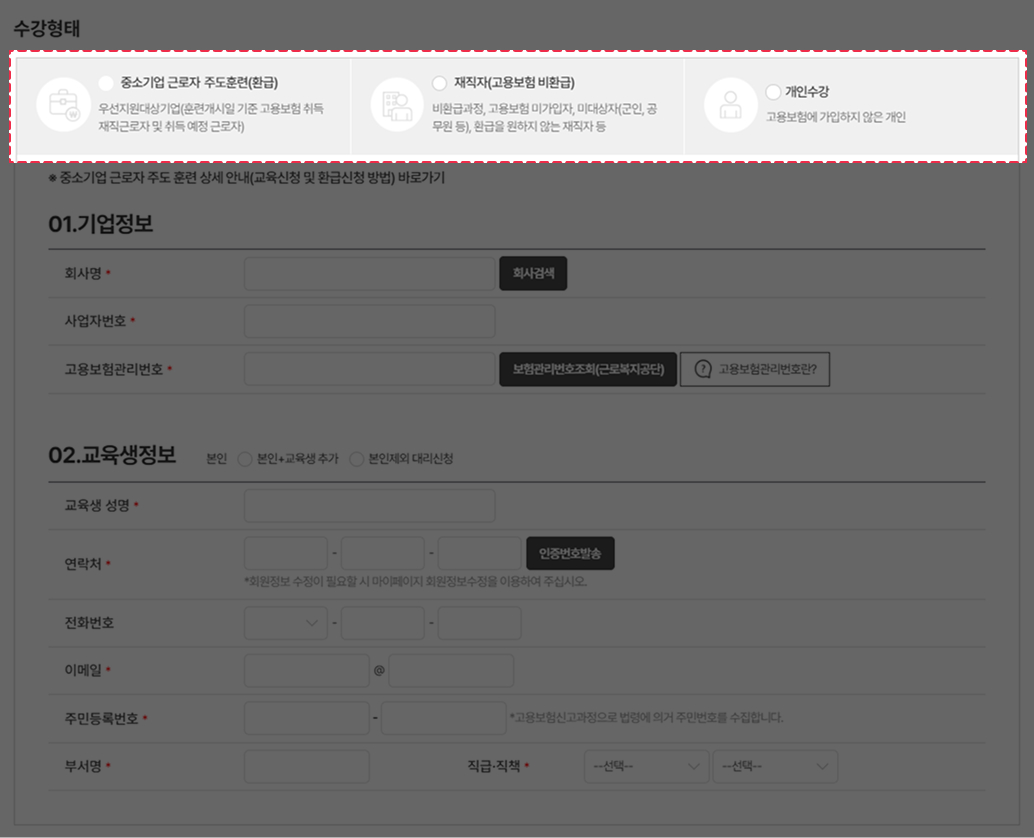Viewport: 1034px width, 838px height.
Task: Open the second 직급·직책 선택 dropdown
Action: pos(775,767)
